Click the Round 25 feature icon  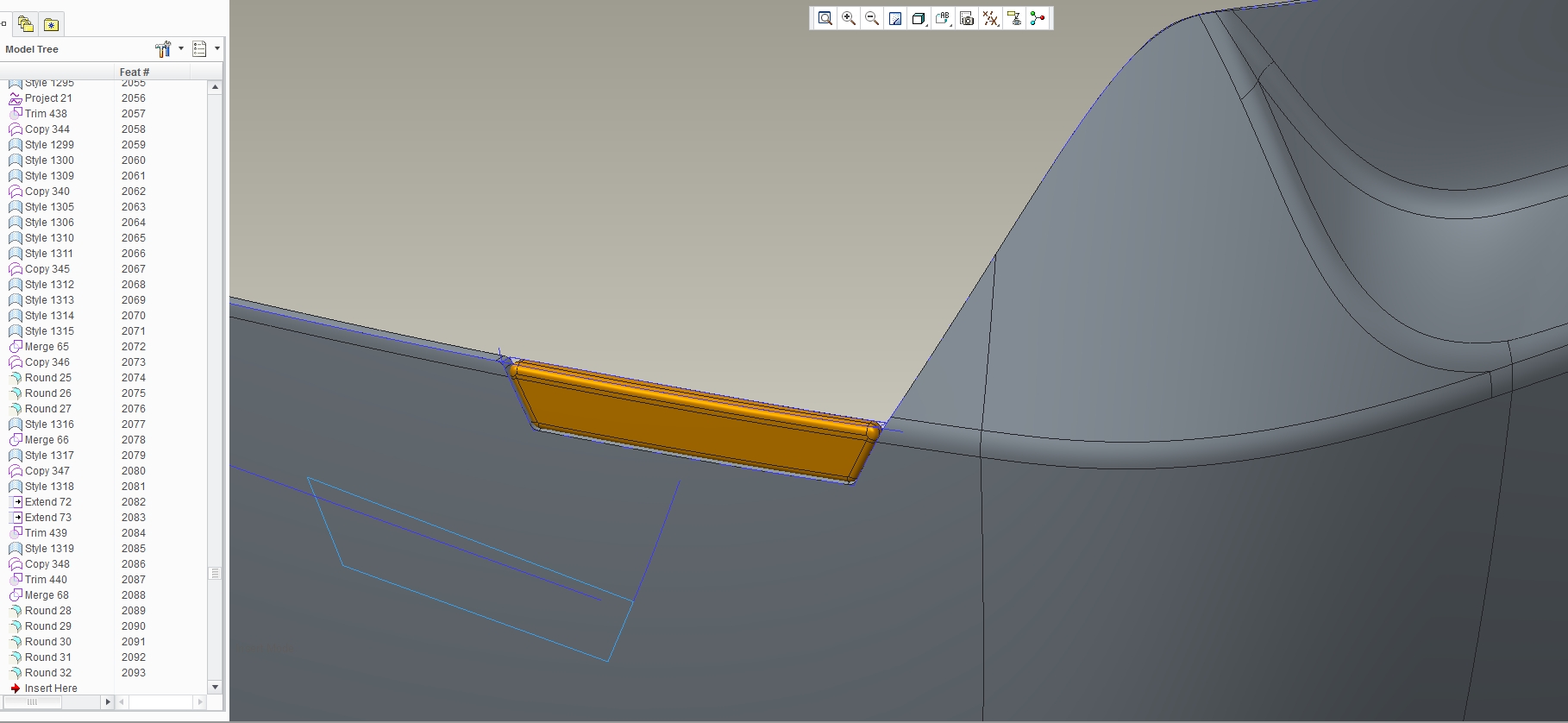pyautogui.click(x=16, y=378)
